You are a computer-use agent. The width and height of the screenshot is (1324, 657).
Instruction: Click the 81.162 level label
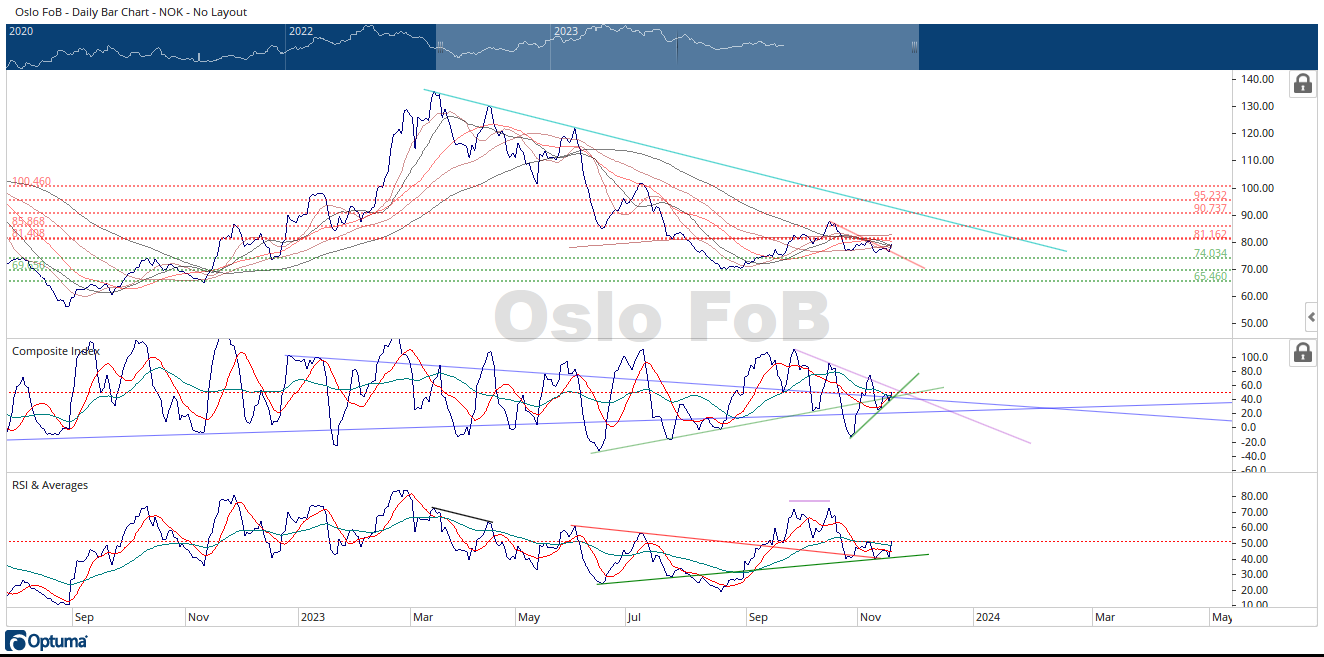[1210, 235]
